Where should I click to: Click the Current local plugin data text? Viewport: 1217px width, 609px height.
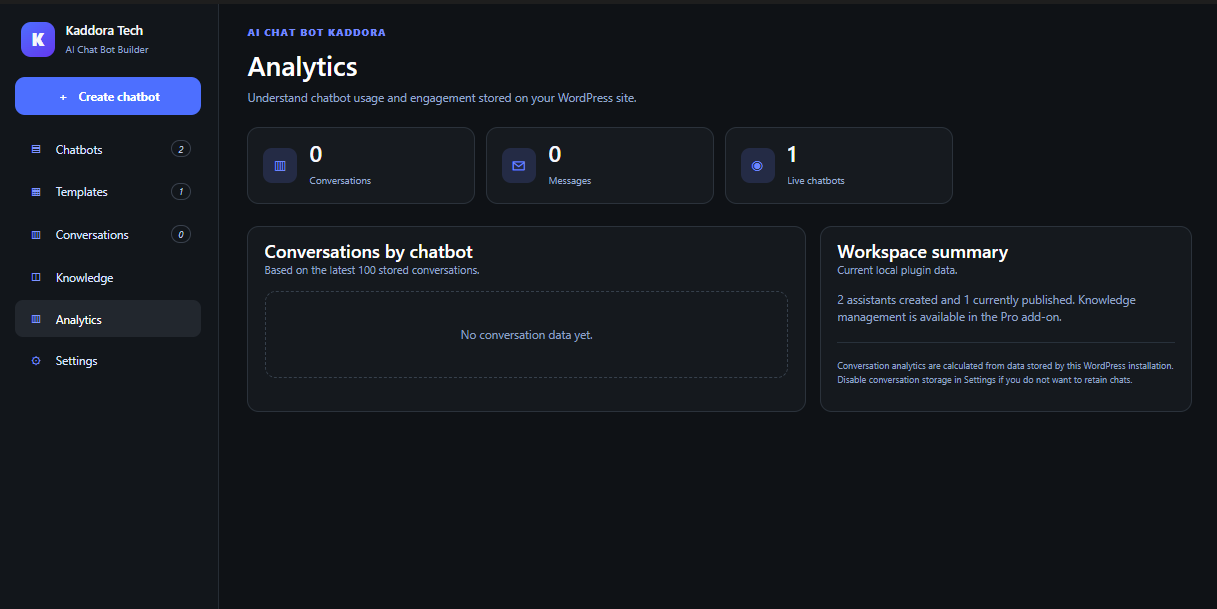point(897,270)
